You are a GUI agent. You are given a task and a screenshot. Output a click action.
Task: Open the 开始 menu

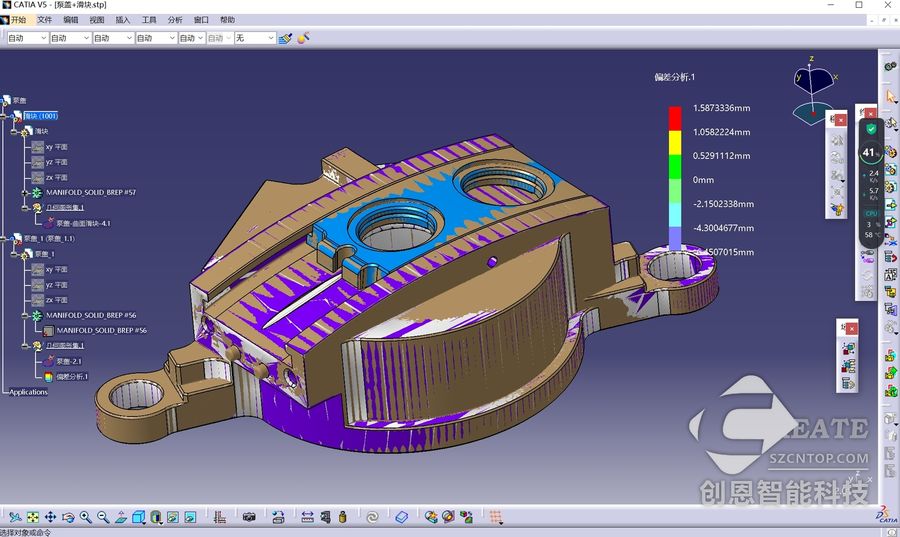[18, 20]
